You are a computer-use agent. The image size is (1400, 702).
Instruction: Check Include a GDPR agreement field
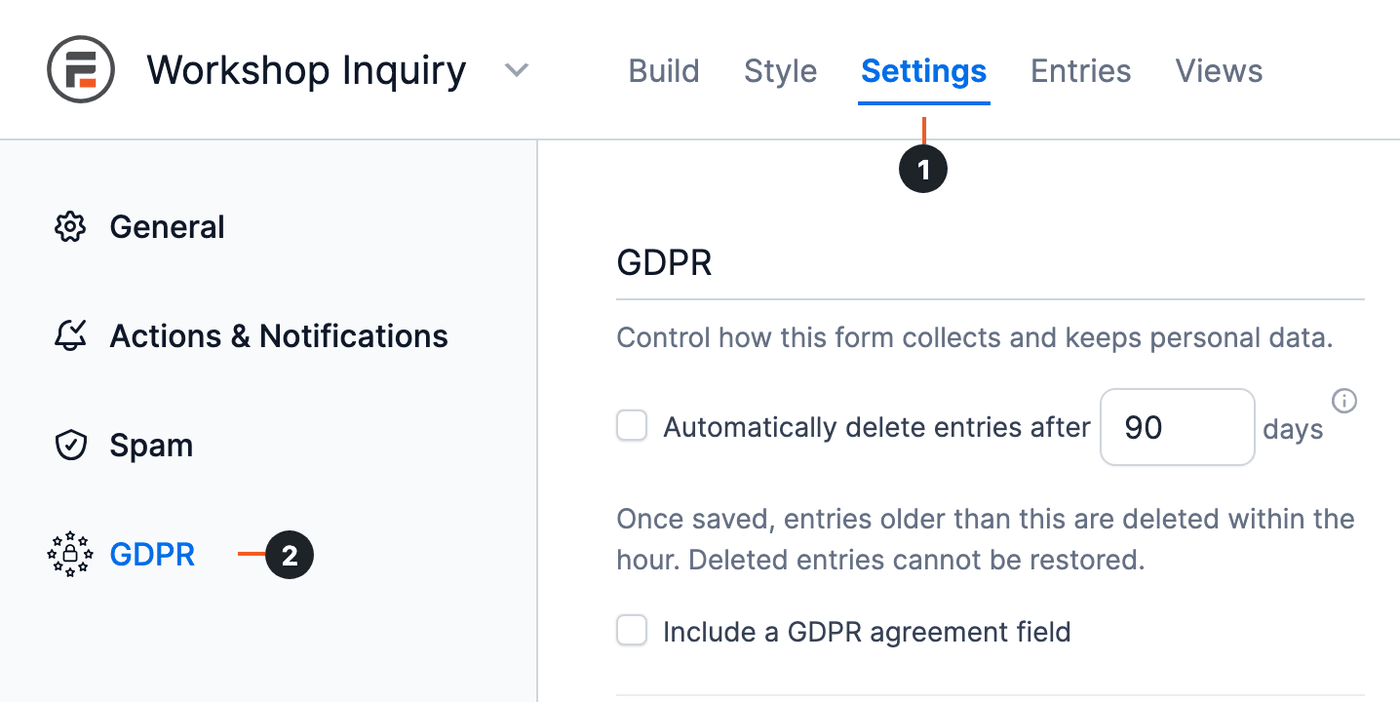632,630
